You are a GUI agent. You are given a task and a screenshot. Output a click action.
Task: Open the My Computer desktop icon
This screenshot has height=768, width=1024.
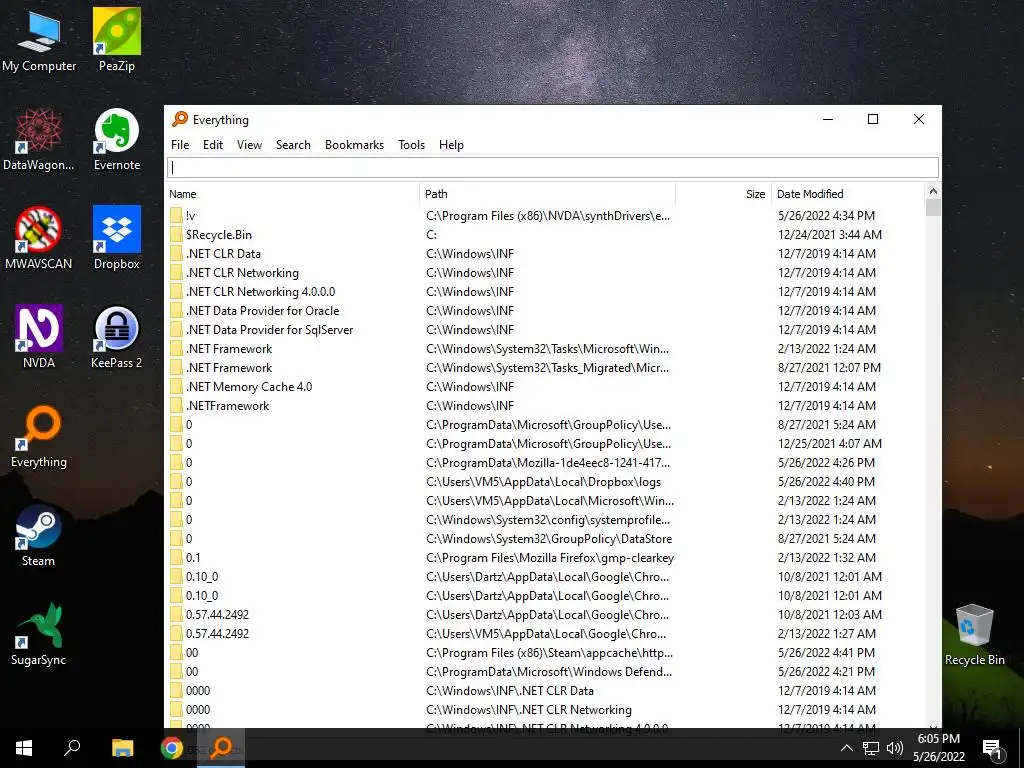[x=39, y=40]
